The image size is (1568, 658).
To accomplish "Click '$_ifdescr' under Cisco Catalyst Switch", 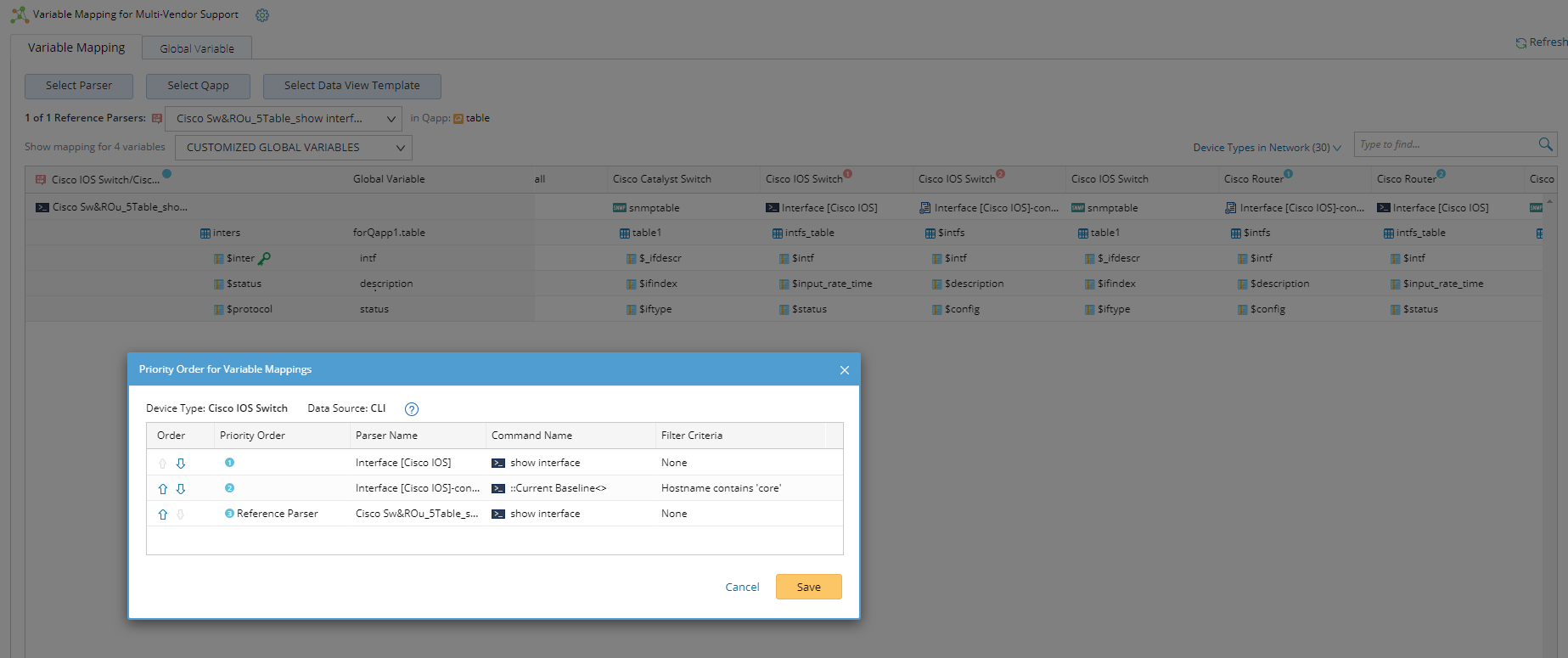I will point(660,258).
